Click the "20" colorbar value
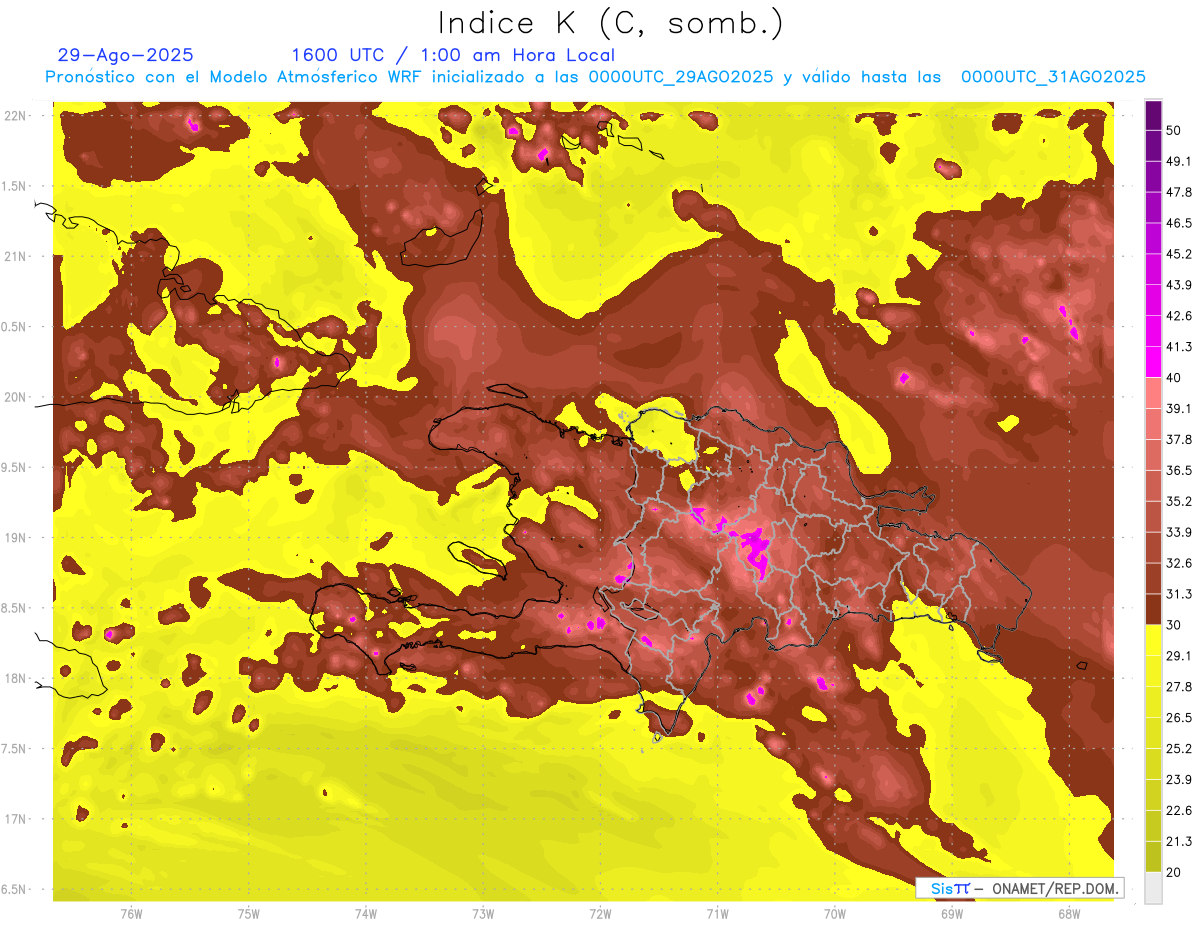 point(1174,872)
